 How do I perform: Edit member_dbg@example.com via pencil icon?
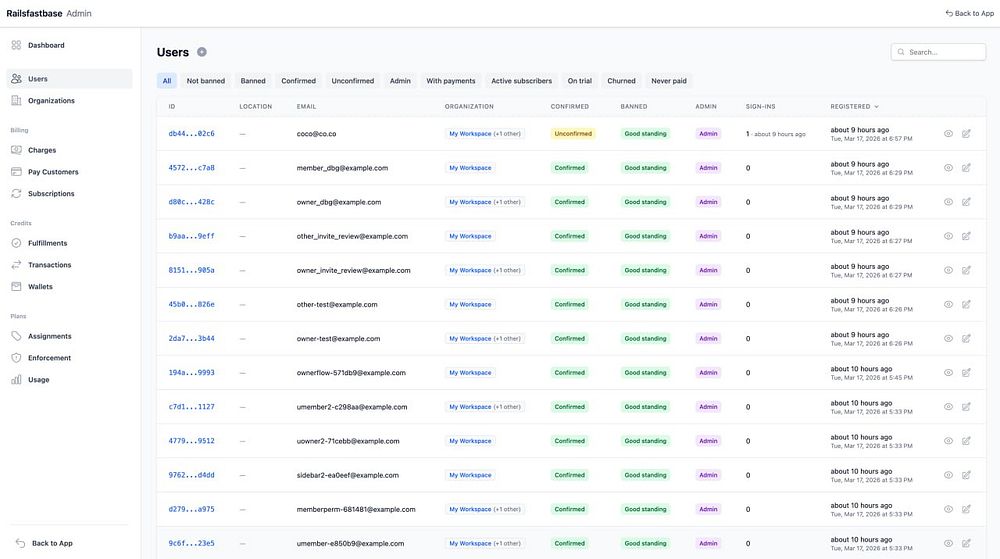point(966,168)
